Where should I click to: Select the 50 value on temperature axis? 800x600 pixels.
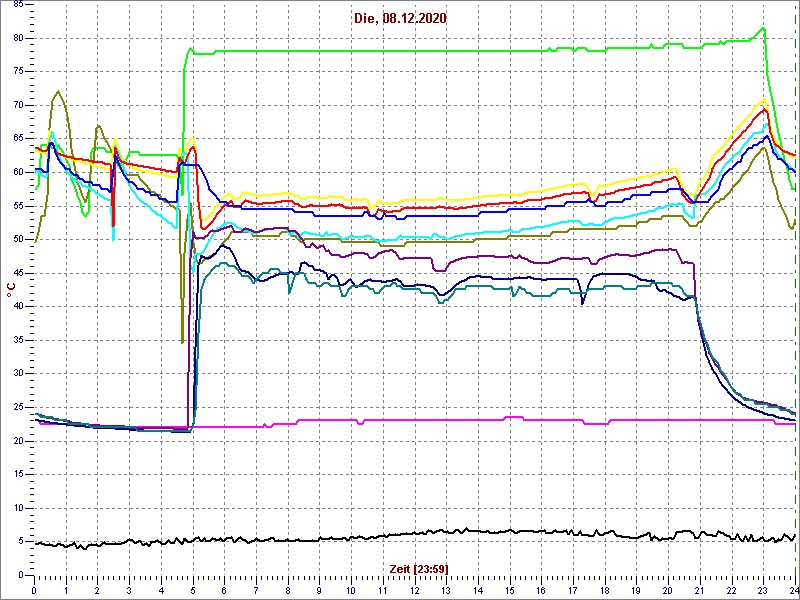point(18,239)
